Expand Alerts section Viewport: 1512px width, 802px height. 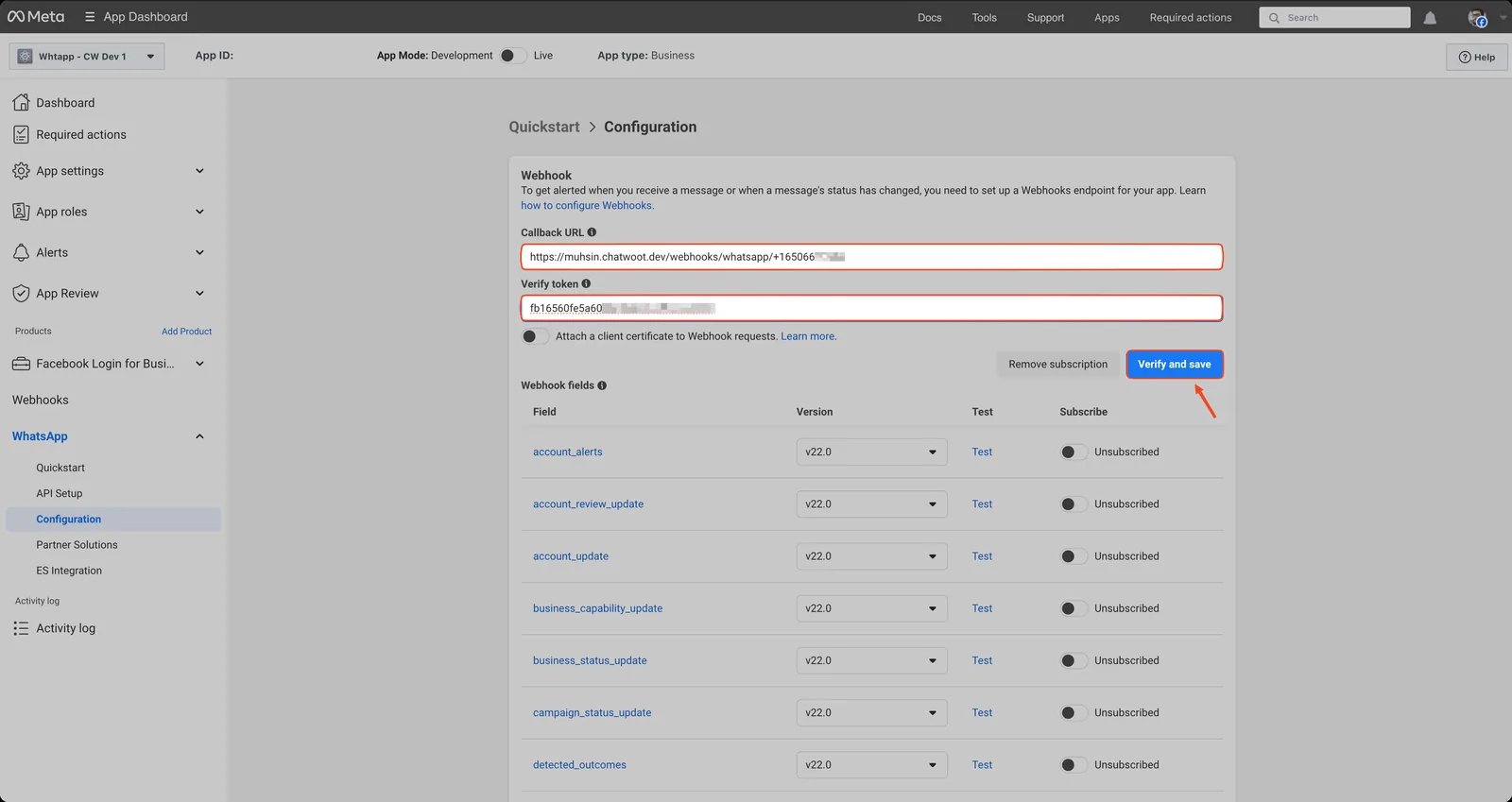[x=199, y=252]
